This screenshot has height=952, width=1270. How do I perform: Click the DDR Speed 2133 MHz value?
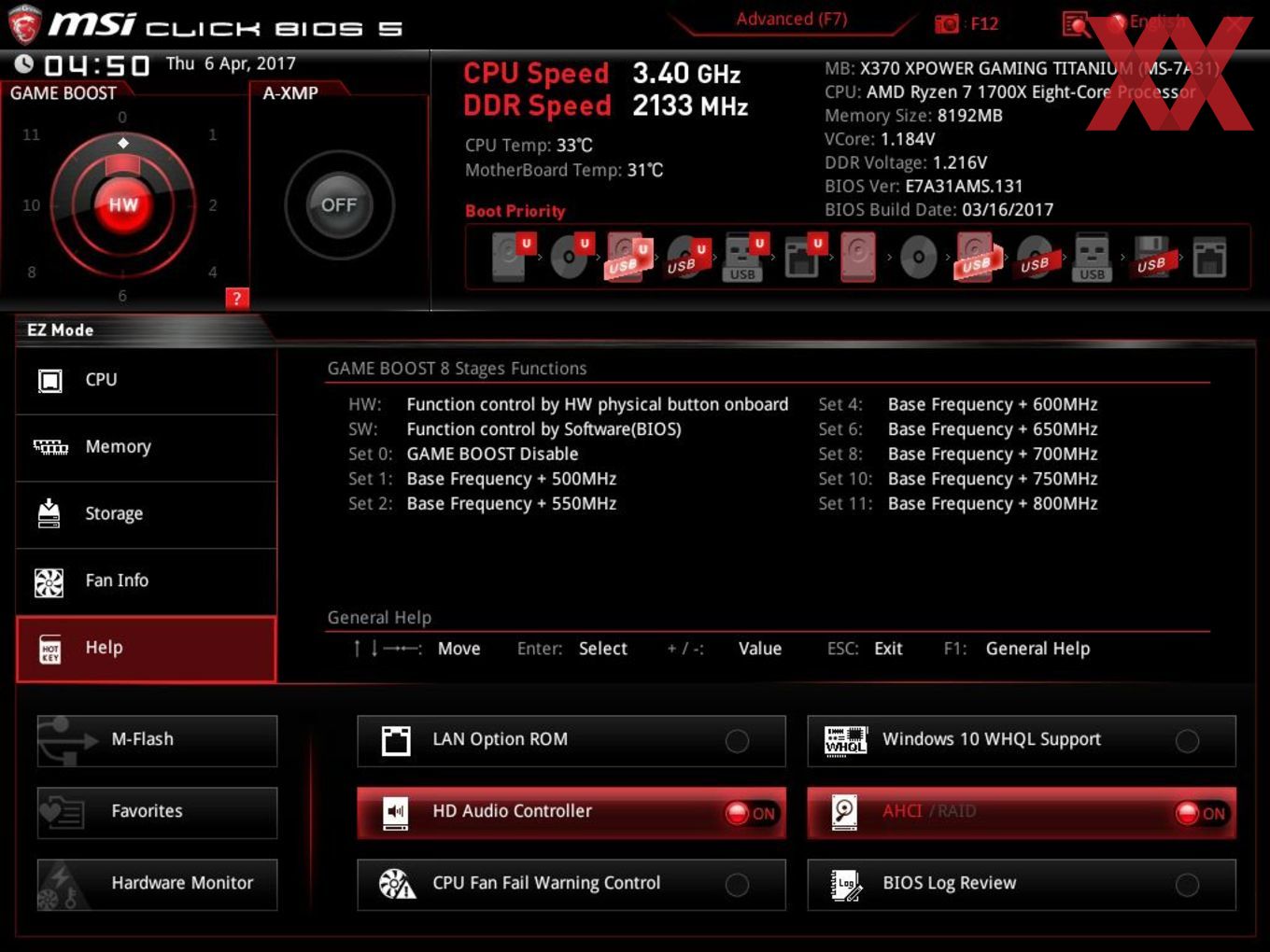click(690, 106)
